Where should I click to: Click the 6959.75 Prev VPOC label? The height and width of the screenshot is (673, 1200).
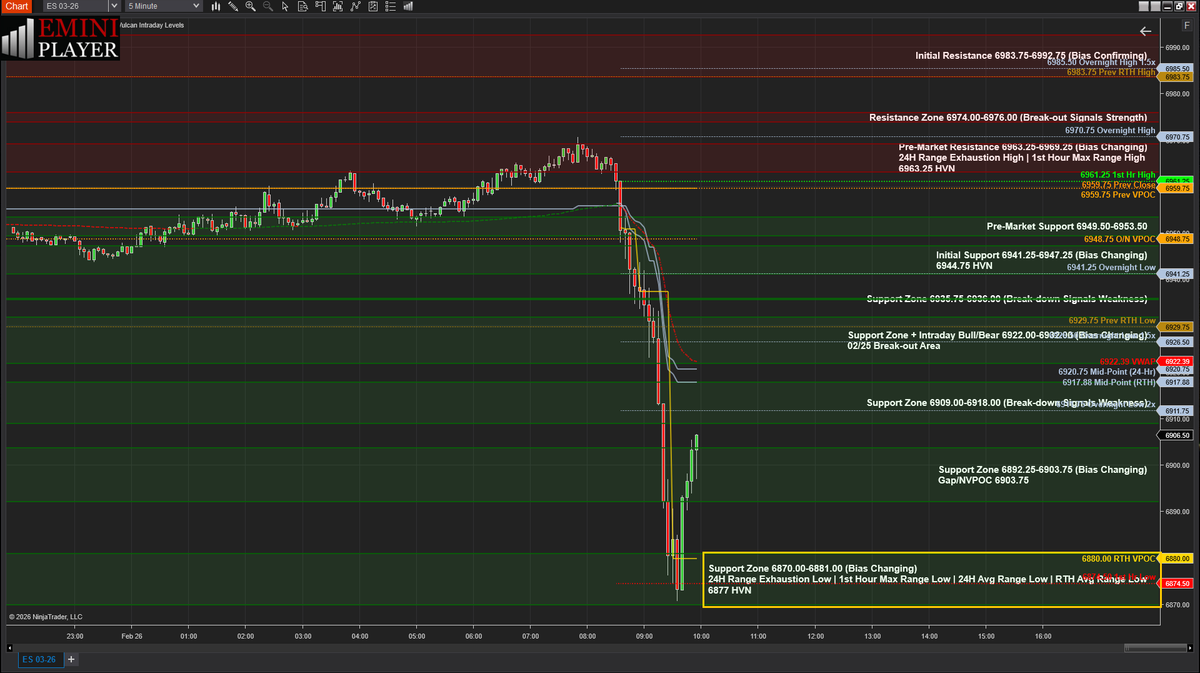pyautogui.click(x=1119, y=194)
